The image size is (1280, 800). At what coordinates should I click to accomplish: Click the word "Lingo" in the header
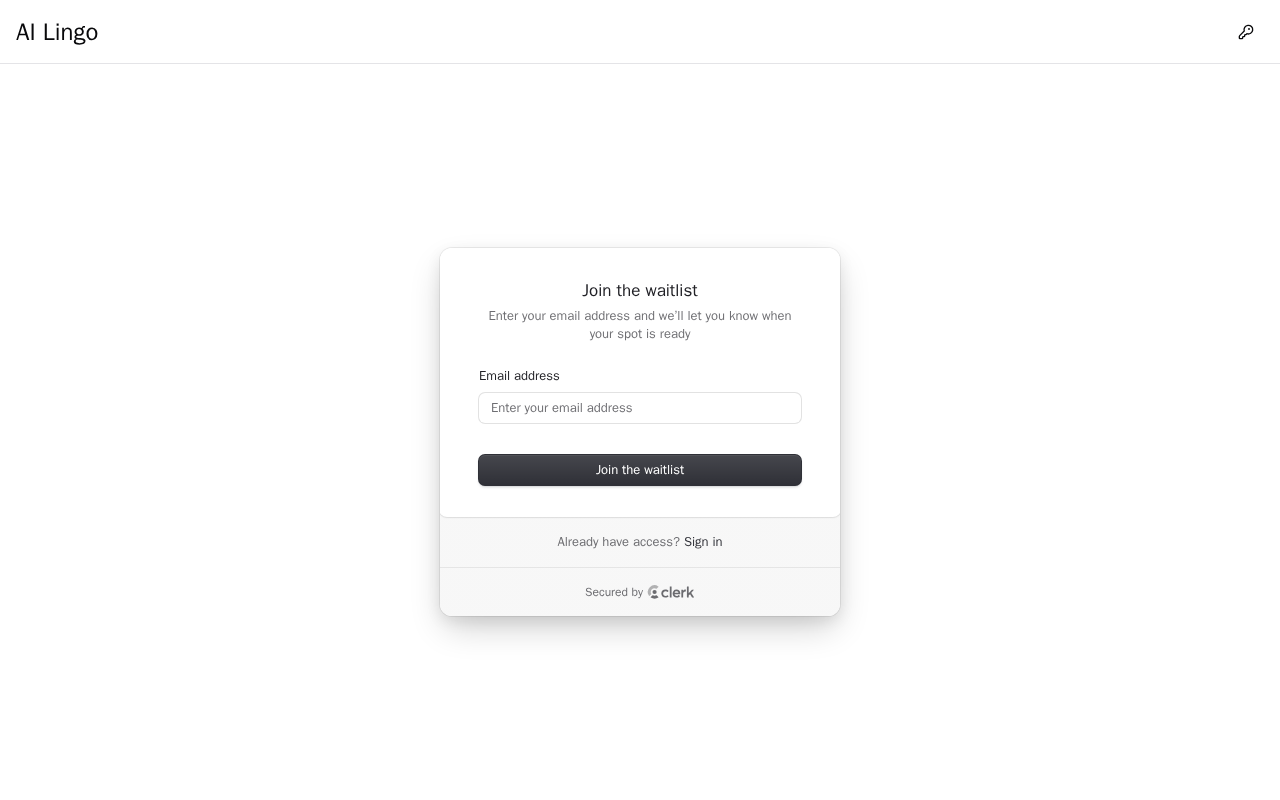click(x=70, y=32)
